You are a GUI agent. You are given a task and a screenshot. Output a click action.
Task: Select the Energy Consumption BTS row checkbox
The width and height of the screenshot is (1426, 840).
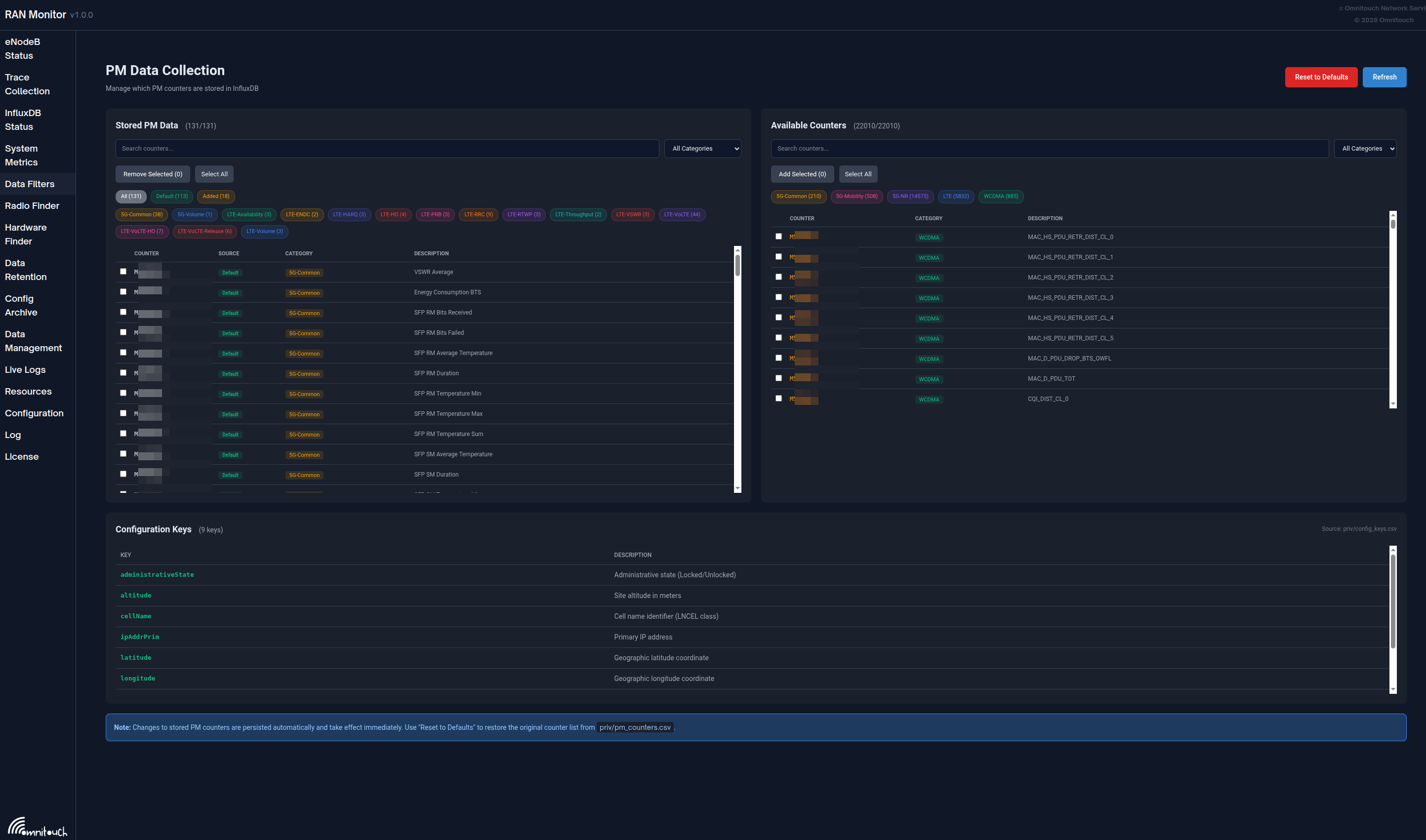click(x=123, y=292)
